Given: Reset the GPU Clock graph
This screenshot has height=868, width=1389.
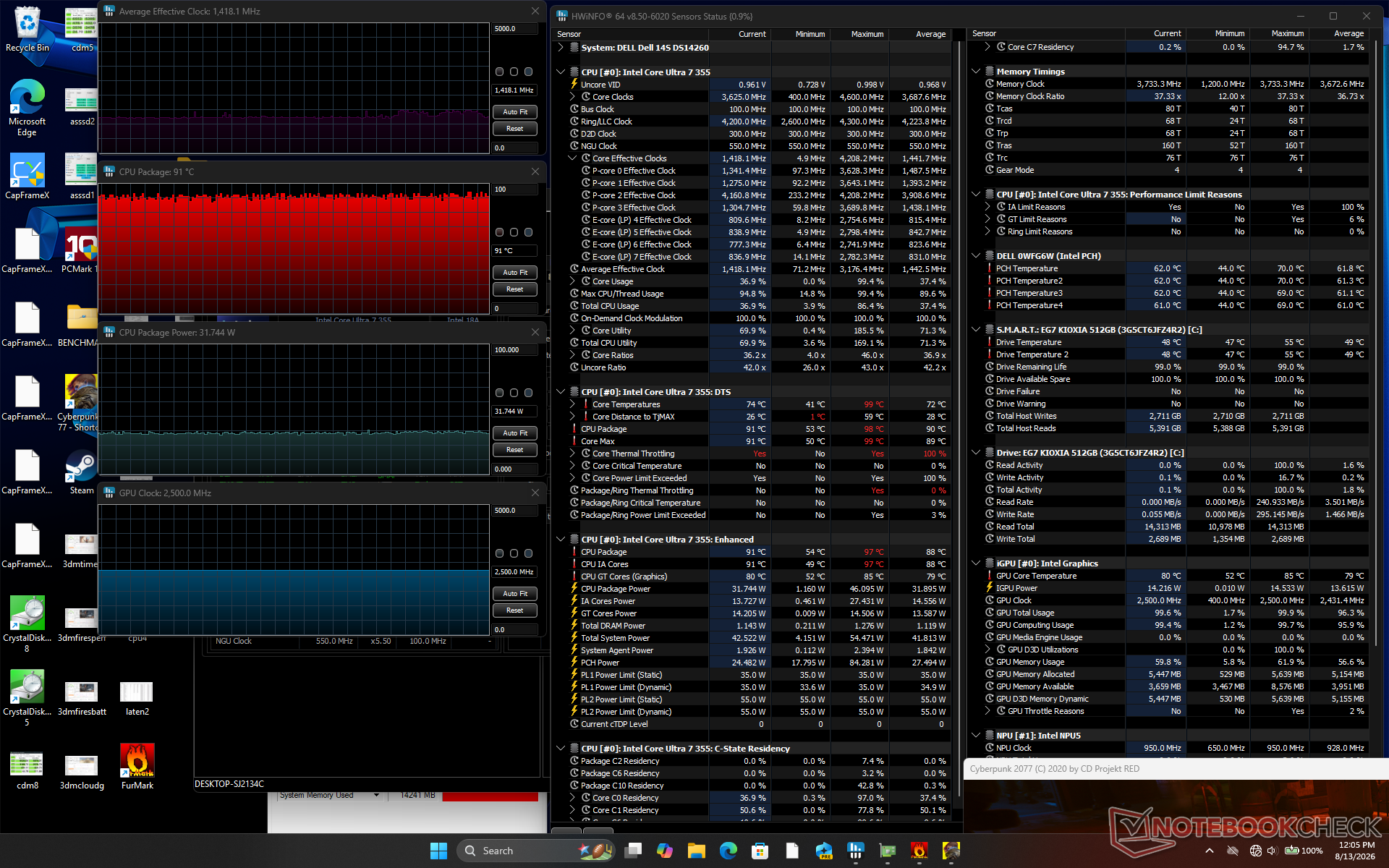Looking at the screenshot, I should 515,610.
